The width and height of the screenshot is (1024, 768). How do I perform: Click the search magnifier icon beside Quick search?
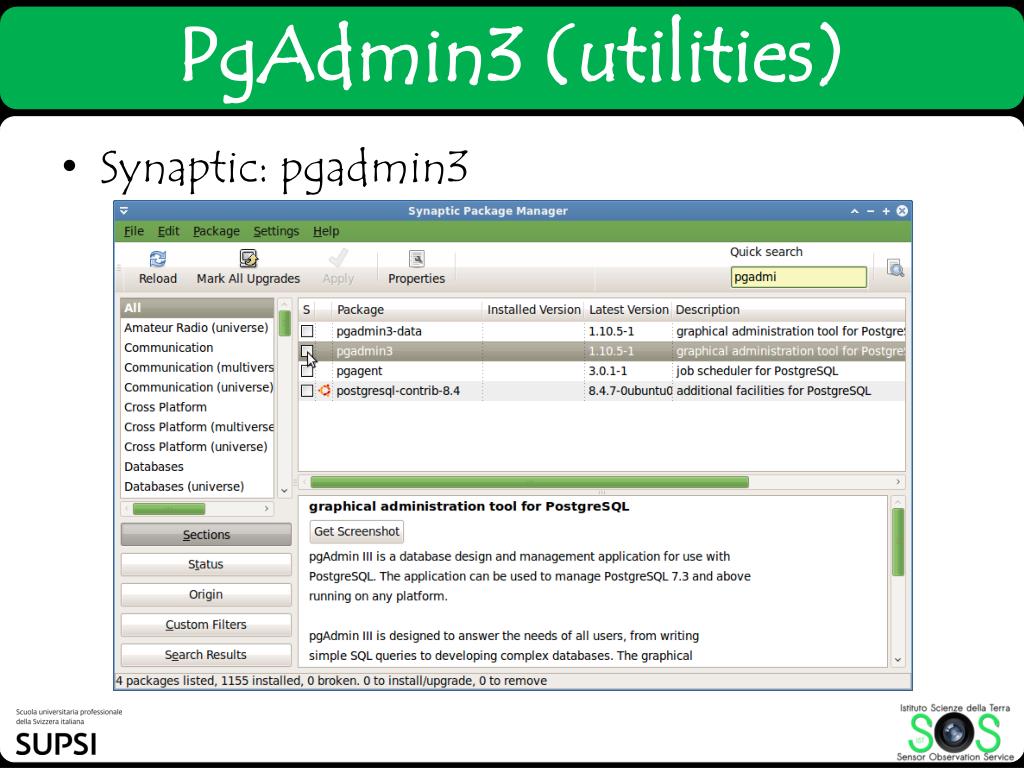tap(895, 268)
